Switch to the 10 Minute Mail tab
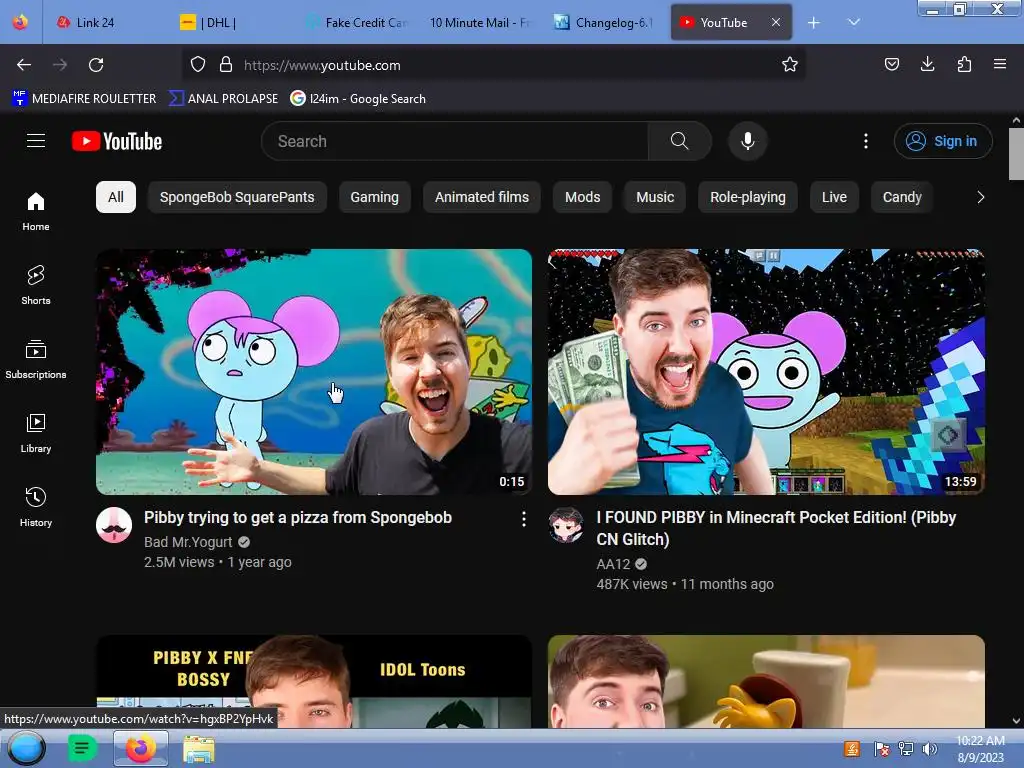 pyautogui.click(x=480, y=23)
